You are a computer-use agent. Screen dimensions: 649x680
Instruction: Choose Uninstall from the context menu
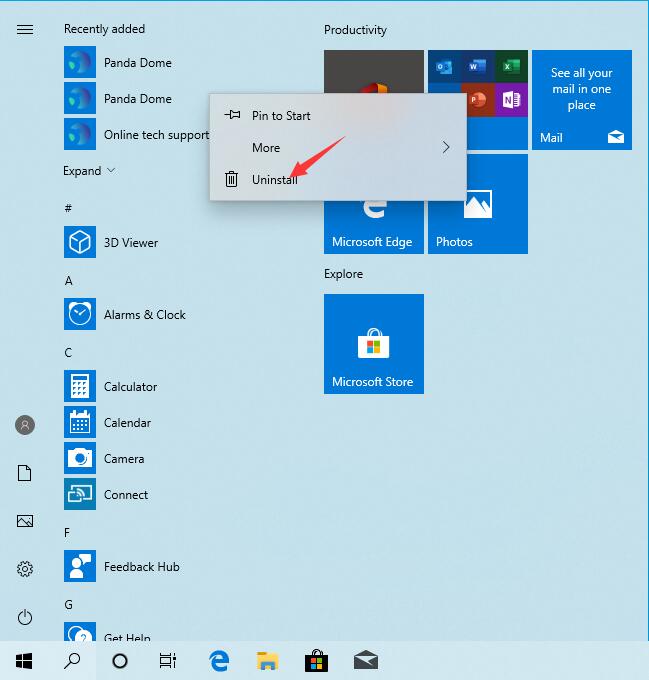(338, 179)
